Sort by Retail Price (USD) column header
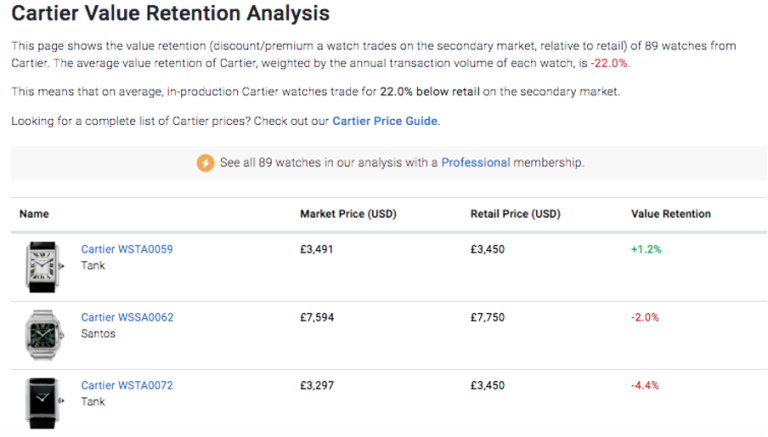Viewport: 768px width, 437px height. pyautogui.click(x=515, y=214)
